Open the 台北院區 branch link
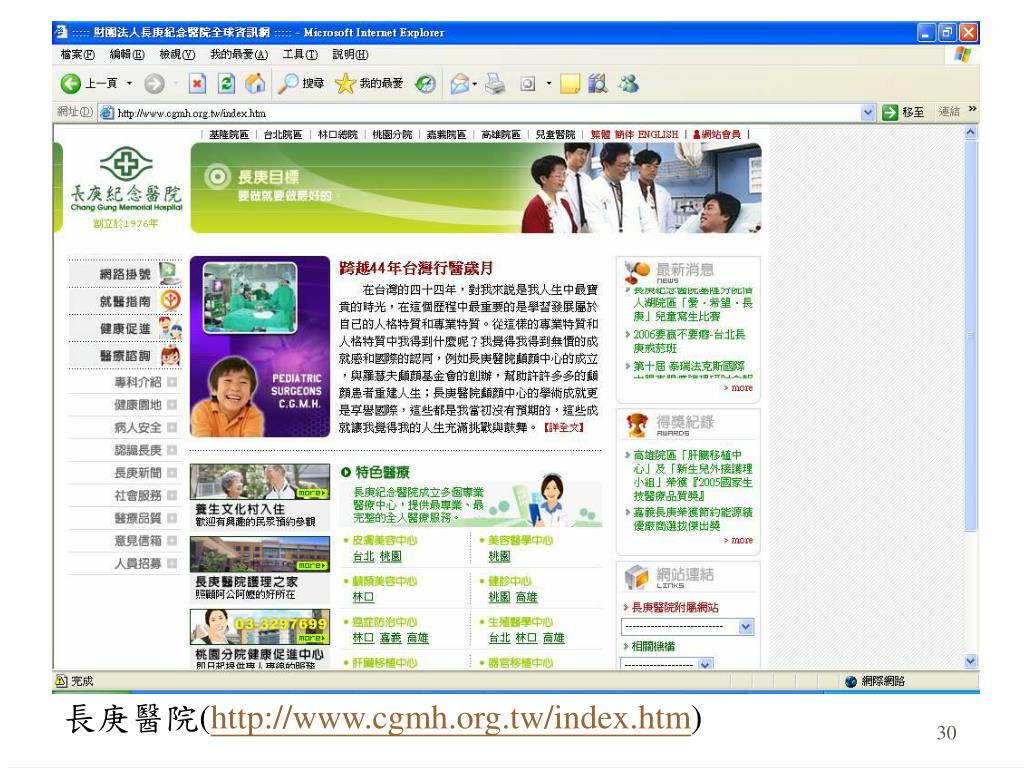 (x=283, y=135)
